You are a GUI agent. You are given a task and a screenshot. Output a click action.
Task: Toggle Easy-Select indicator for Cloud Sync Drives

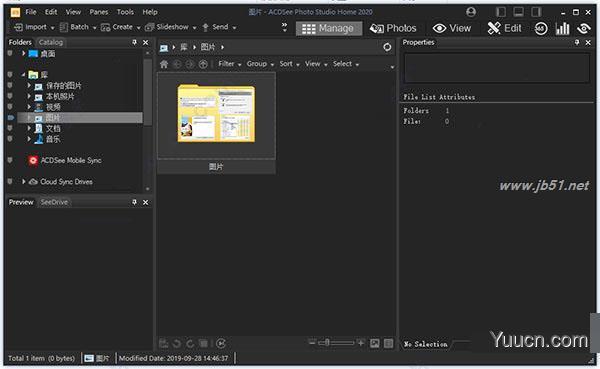10,181
